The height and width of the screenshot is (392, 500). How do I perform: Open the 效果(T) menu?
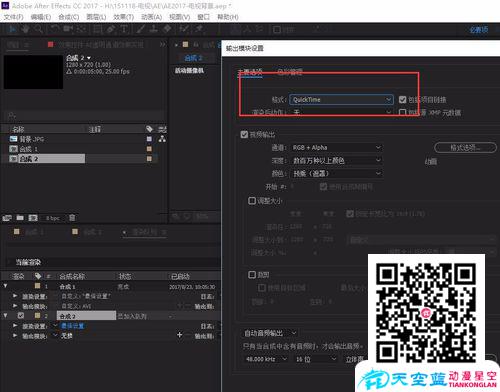tap(123, 17)
